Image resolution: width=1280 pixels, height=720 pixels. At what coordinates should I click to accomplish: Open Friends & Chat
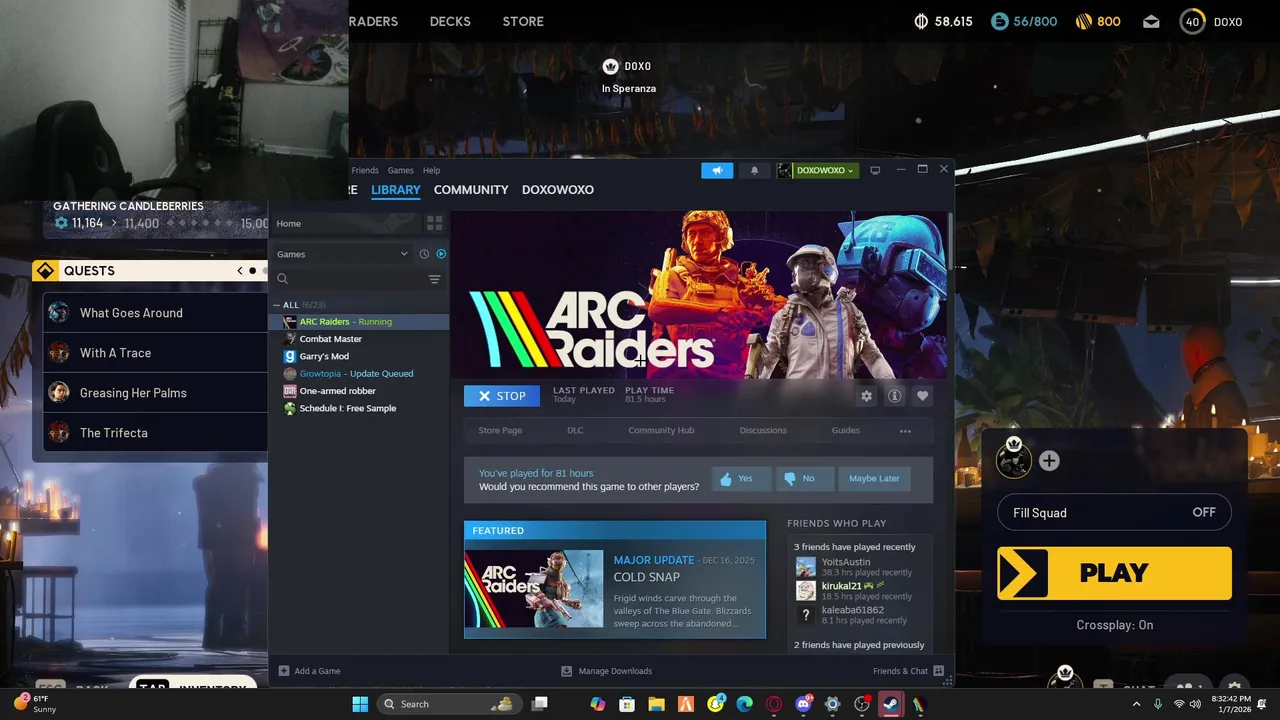[908, 671]
